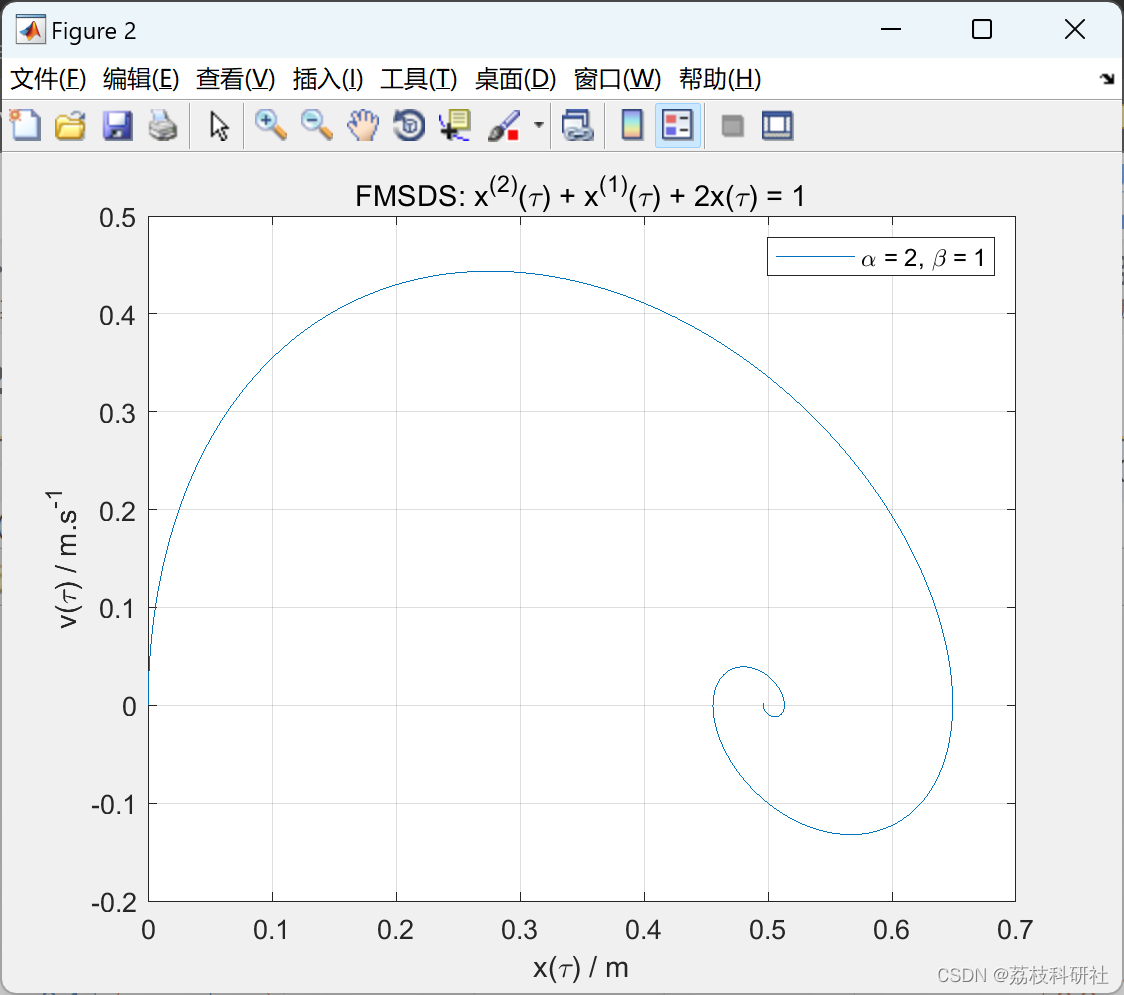
Task: Click the y-axis tick label -0.1
Action: 114,804
